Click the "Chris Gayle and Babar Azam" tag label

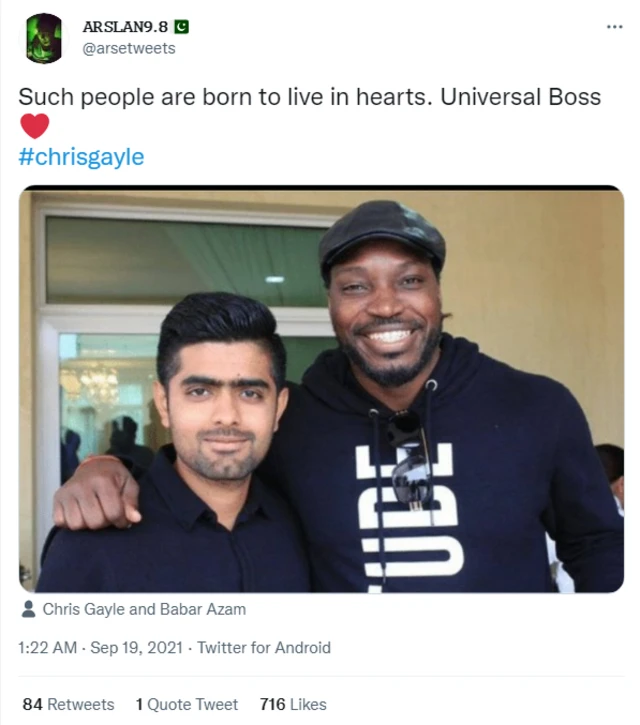tap(143, 609)
